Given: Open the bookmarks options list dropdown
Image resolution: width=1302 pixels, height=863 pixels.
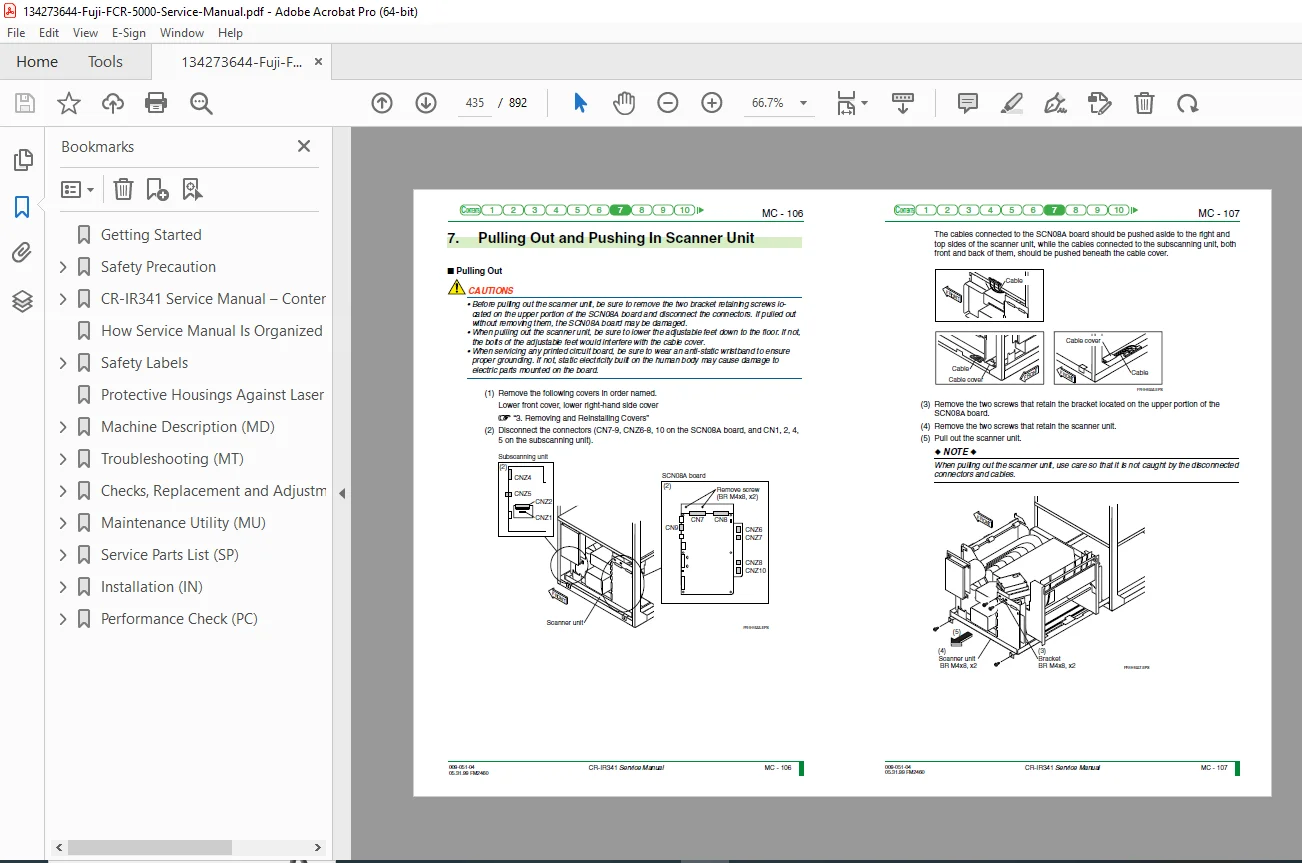Looking at the screenshot, I should coord(77,189).
